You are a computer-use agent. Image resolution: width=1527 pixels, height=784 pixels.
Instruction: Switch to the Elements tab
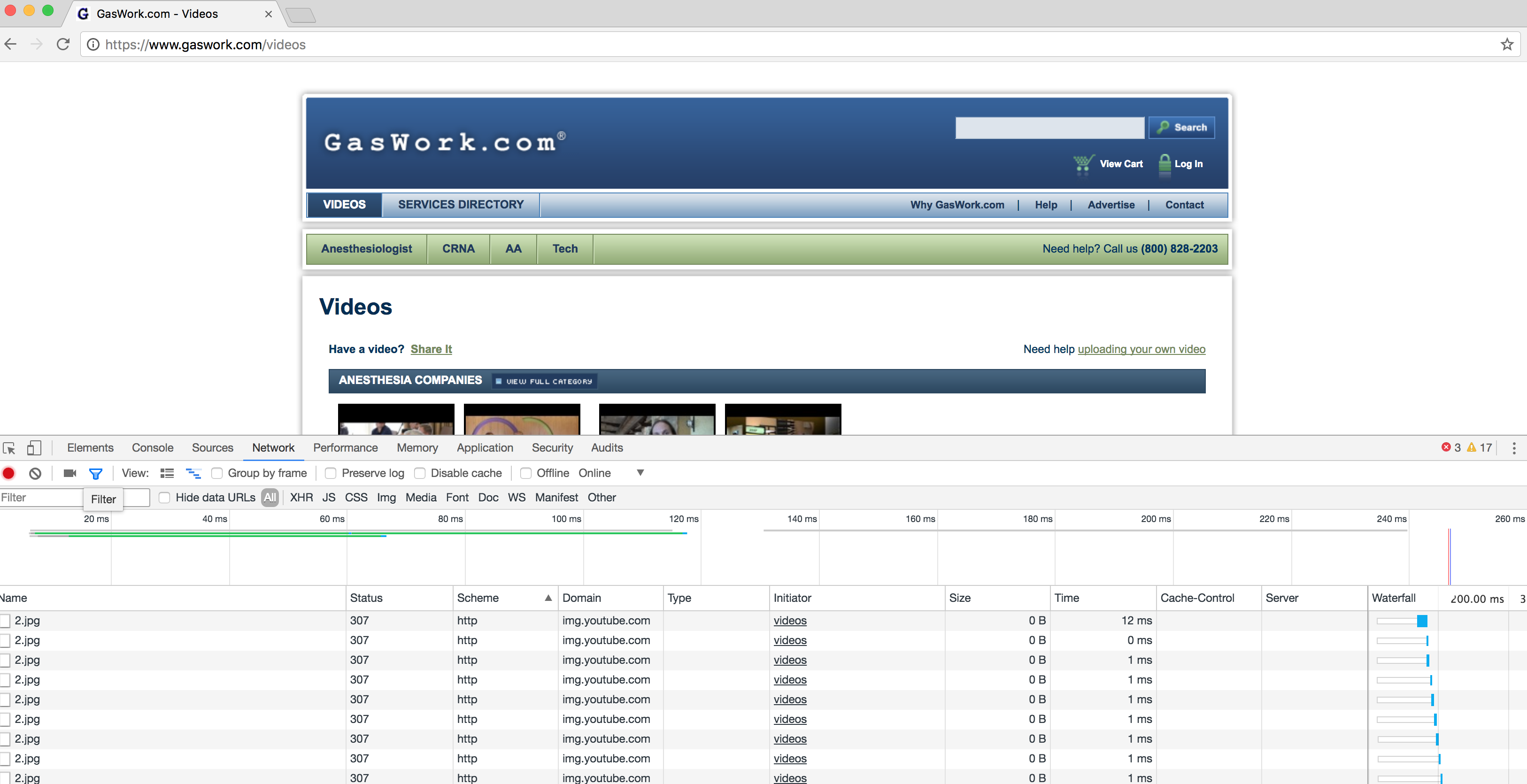90,448
